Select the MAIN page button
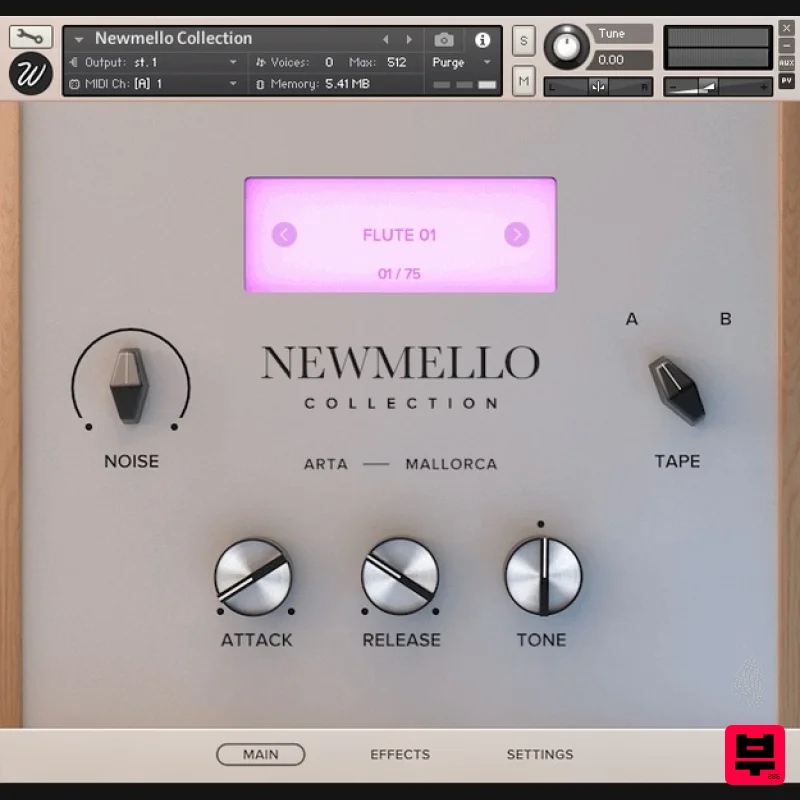Viewport: 800px width, 800px height. coord(261,754)
